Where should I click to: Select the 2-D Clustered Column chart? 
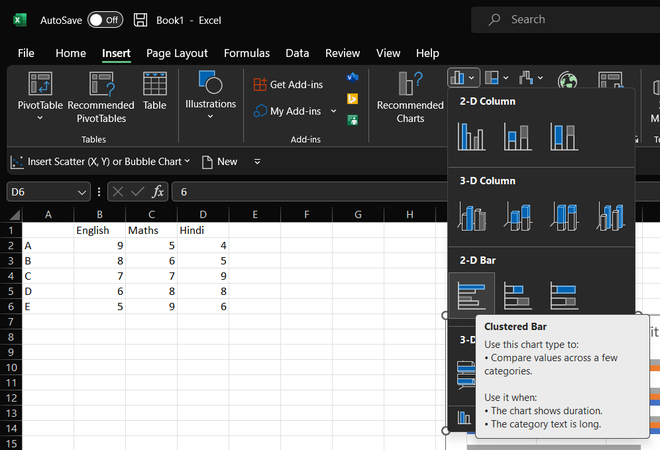click(471, 136)
